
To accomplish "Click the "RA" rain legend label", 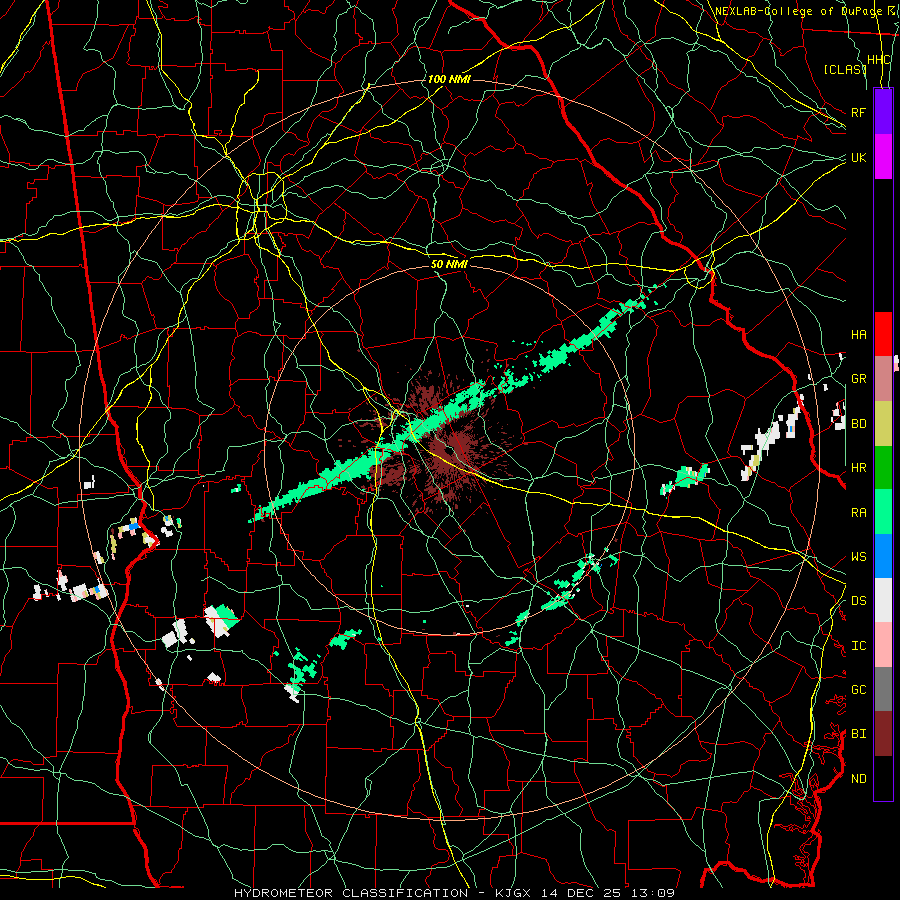I will tap(858, 513).
